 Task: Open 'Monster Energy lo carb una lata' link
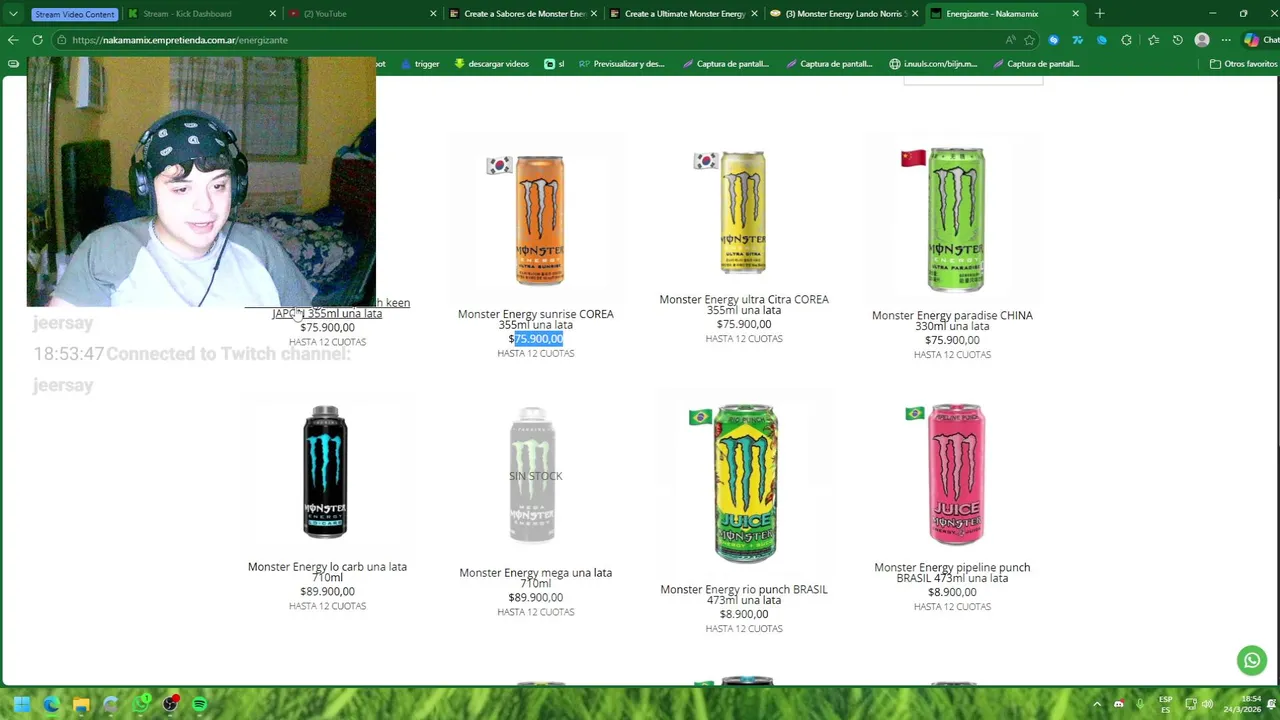pyautogui.click(x=327, y=572)
